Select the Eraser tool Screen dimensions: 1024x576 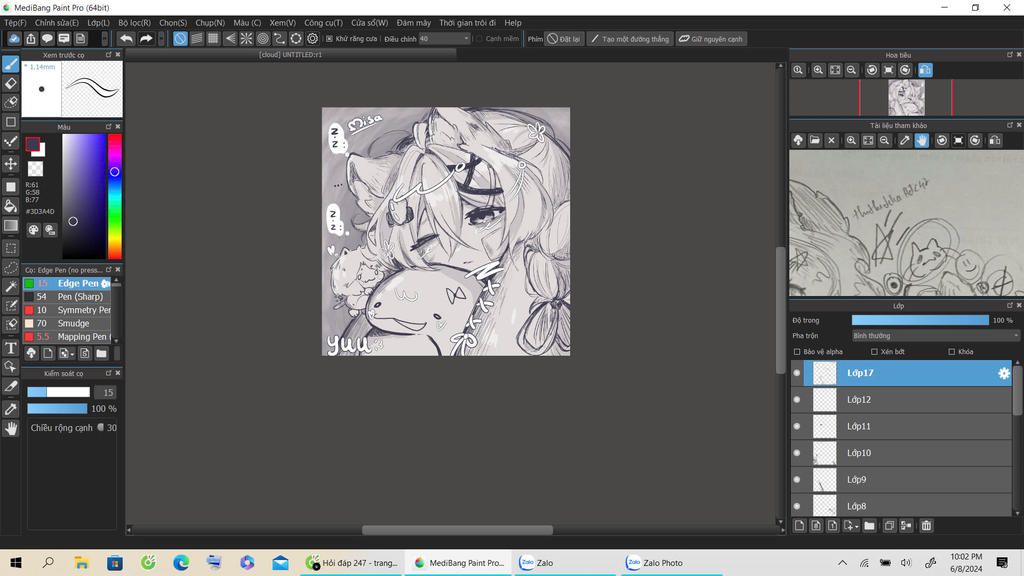point(10,84)
